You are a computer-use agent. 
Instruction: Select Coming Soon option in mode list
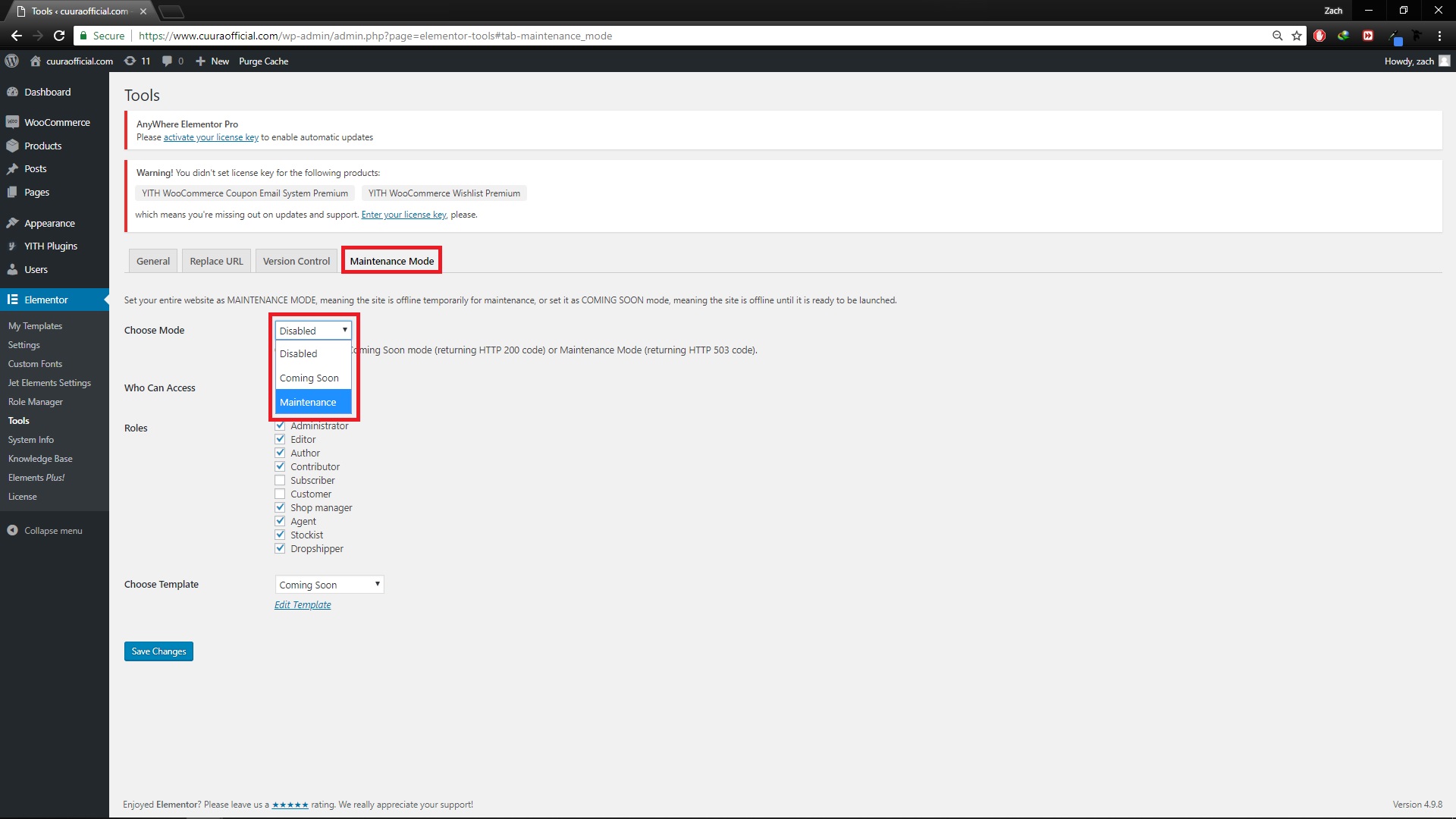click(313, 378)
